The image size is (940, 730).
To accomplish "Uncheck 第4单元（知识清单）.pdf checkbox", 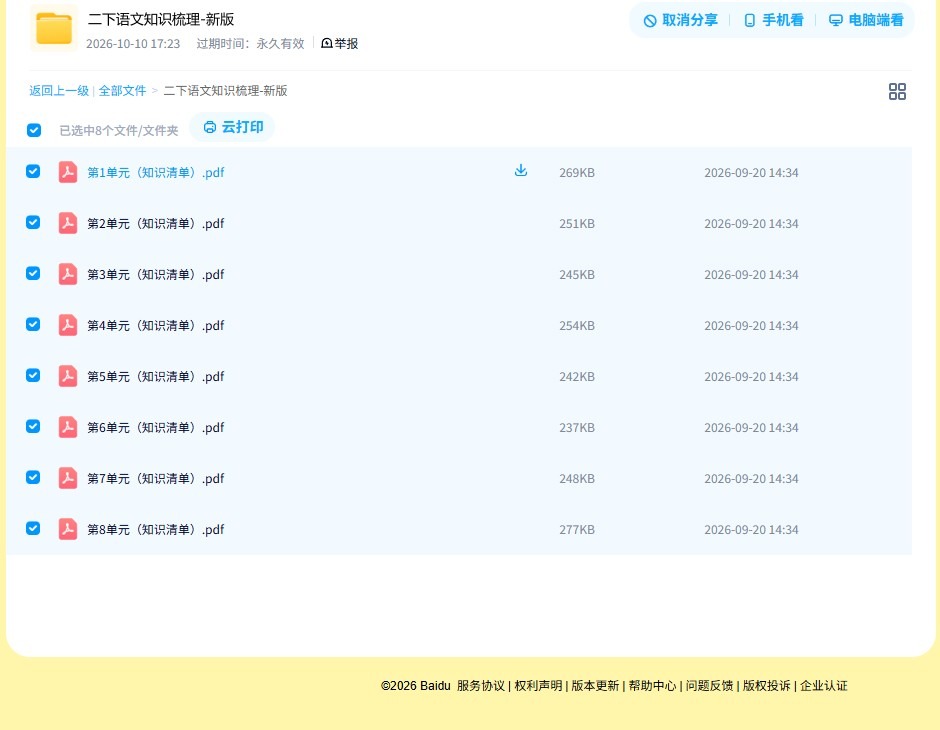I will point(33,324).
